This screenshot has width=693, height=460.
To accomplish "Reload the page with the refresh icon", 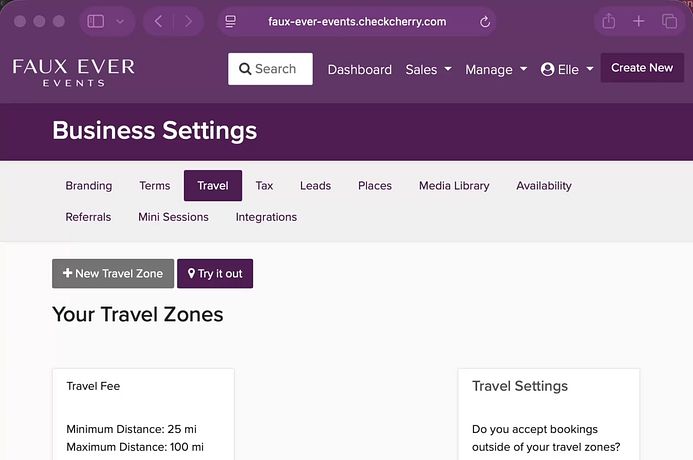I will 485,21.
